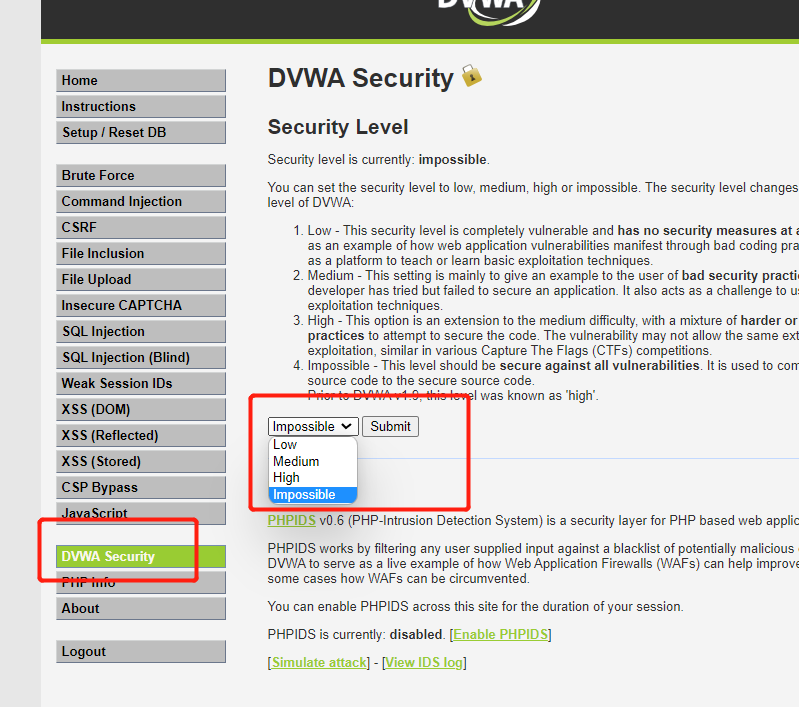Screen dimensions: 799x707
Task: Open the About page
Action: 141,608
